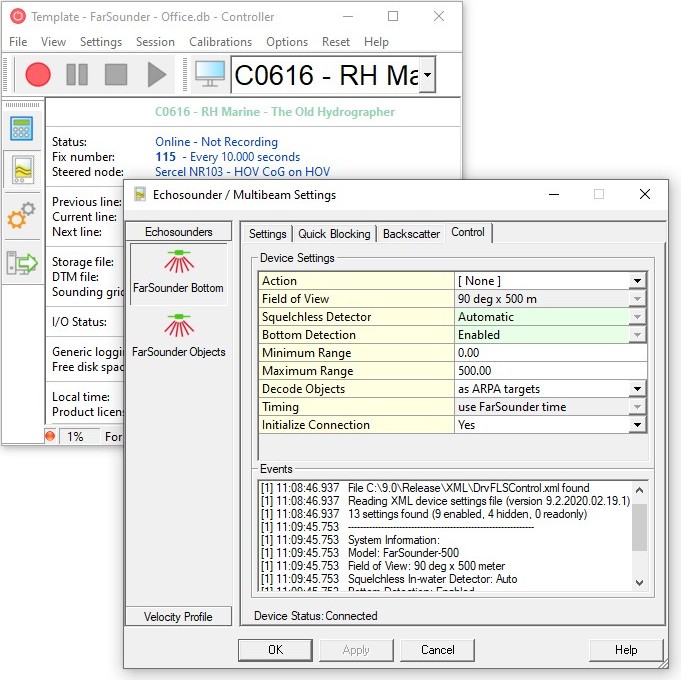Switch to the Quick Blocking tab
Screen dimensions: 681x680
[x=334, y=234]
